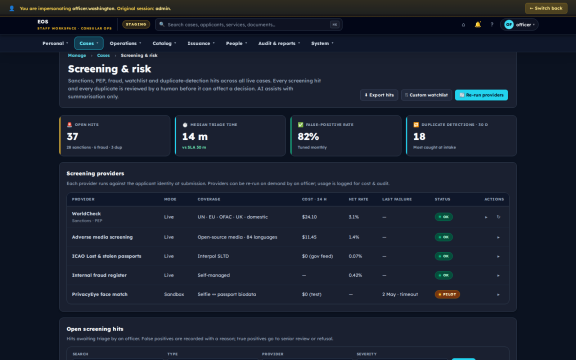Click the 'Interpol SLTD' coverage cell
Image resolution: width=576 pixels, height=360 pixels.
213,256
